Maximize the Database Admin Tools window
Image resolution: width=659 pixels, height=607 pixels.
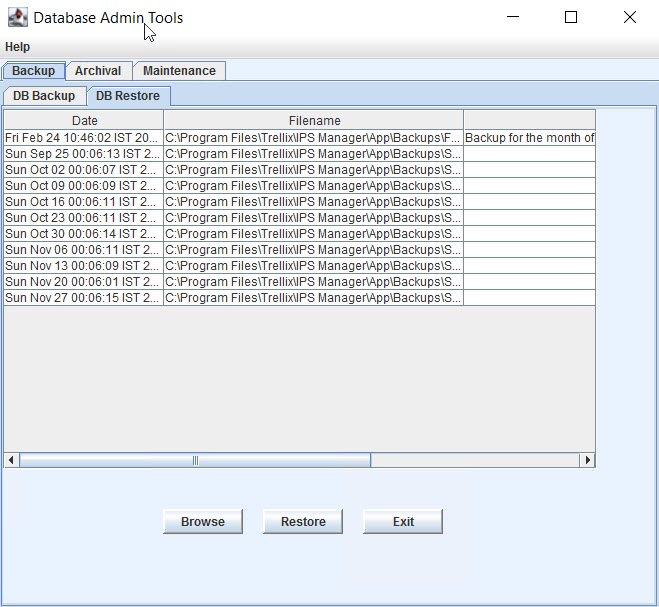pyautogui.click(x=571, y=17)
